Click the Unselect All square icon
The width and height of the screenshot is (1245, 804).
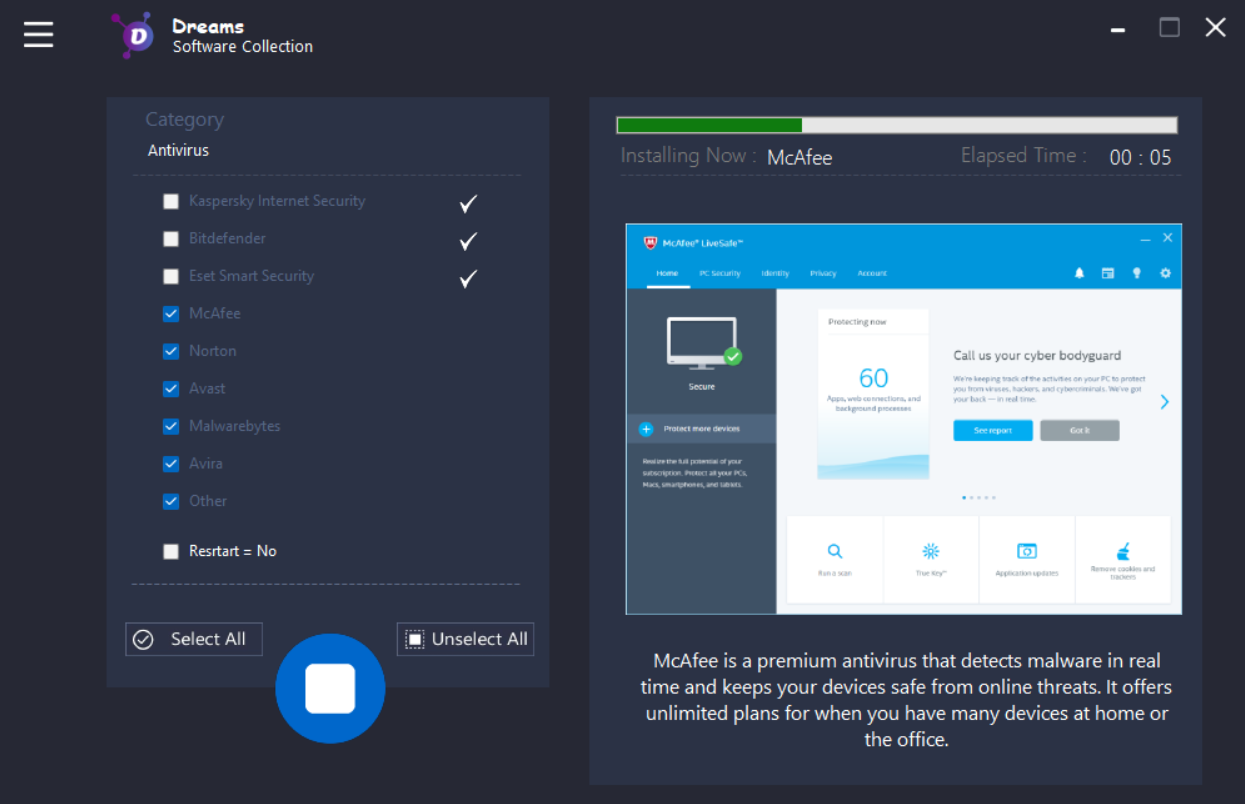(x=414, y=640)
